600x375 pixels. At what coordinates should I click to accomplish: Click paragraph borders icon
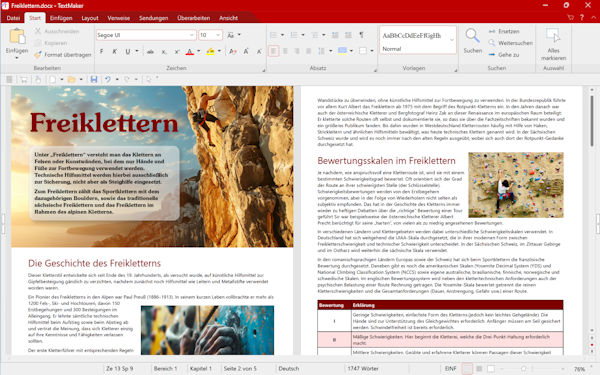click(x=363, y=51)
